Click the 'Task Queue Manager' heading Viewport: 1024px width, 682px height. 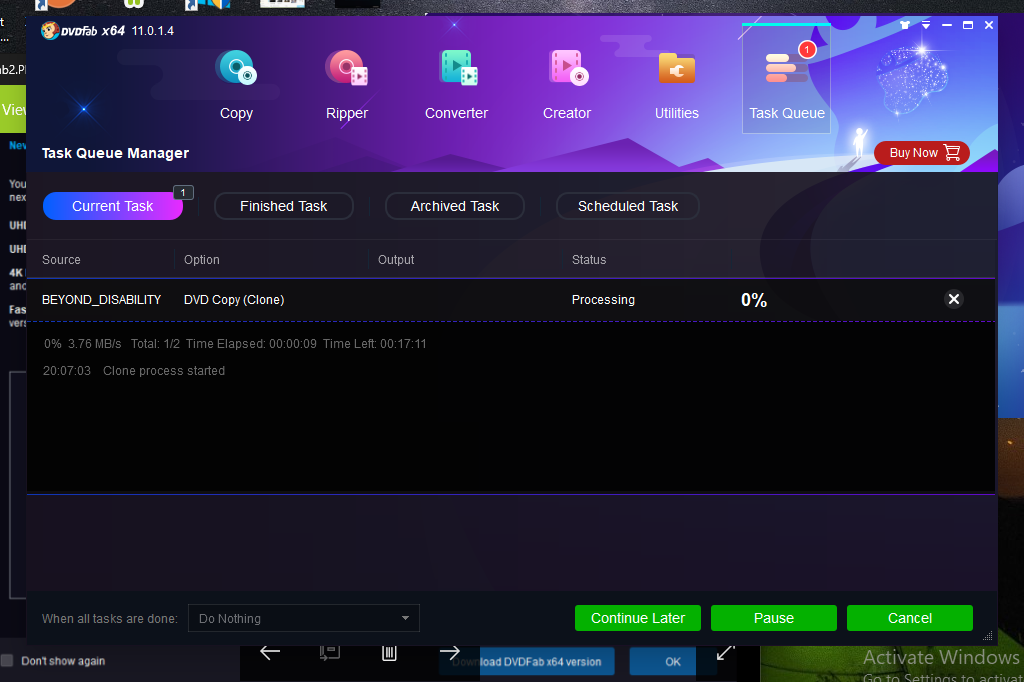pos(115,153)
